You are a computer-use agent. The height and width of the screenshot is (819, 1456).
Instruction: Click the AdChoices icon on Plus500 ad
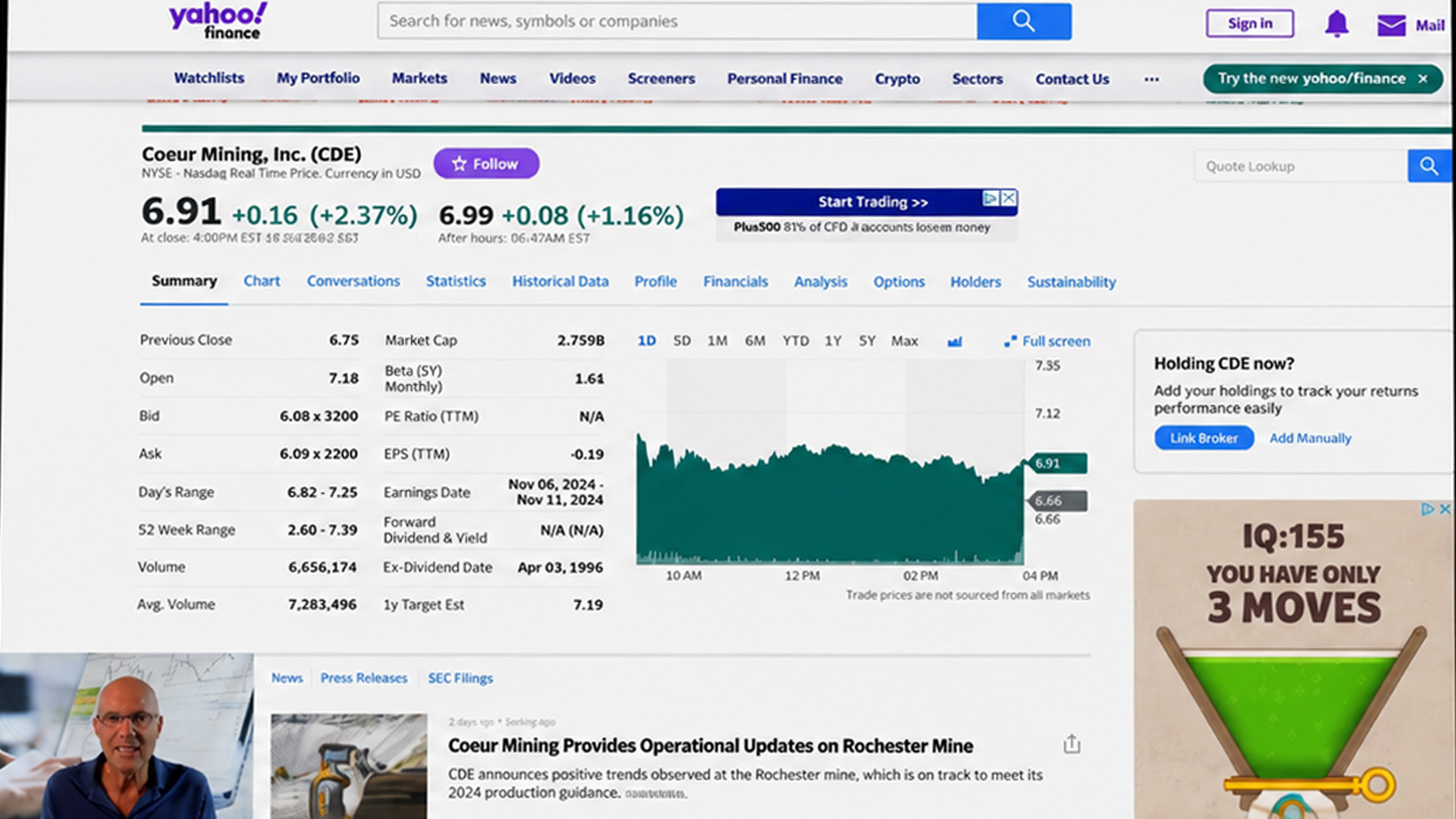(x=991, y=198)
